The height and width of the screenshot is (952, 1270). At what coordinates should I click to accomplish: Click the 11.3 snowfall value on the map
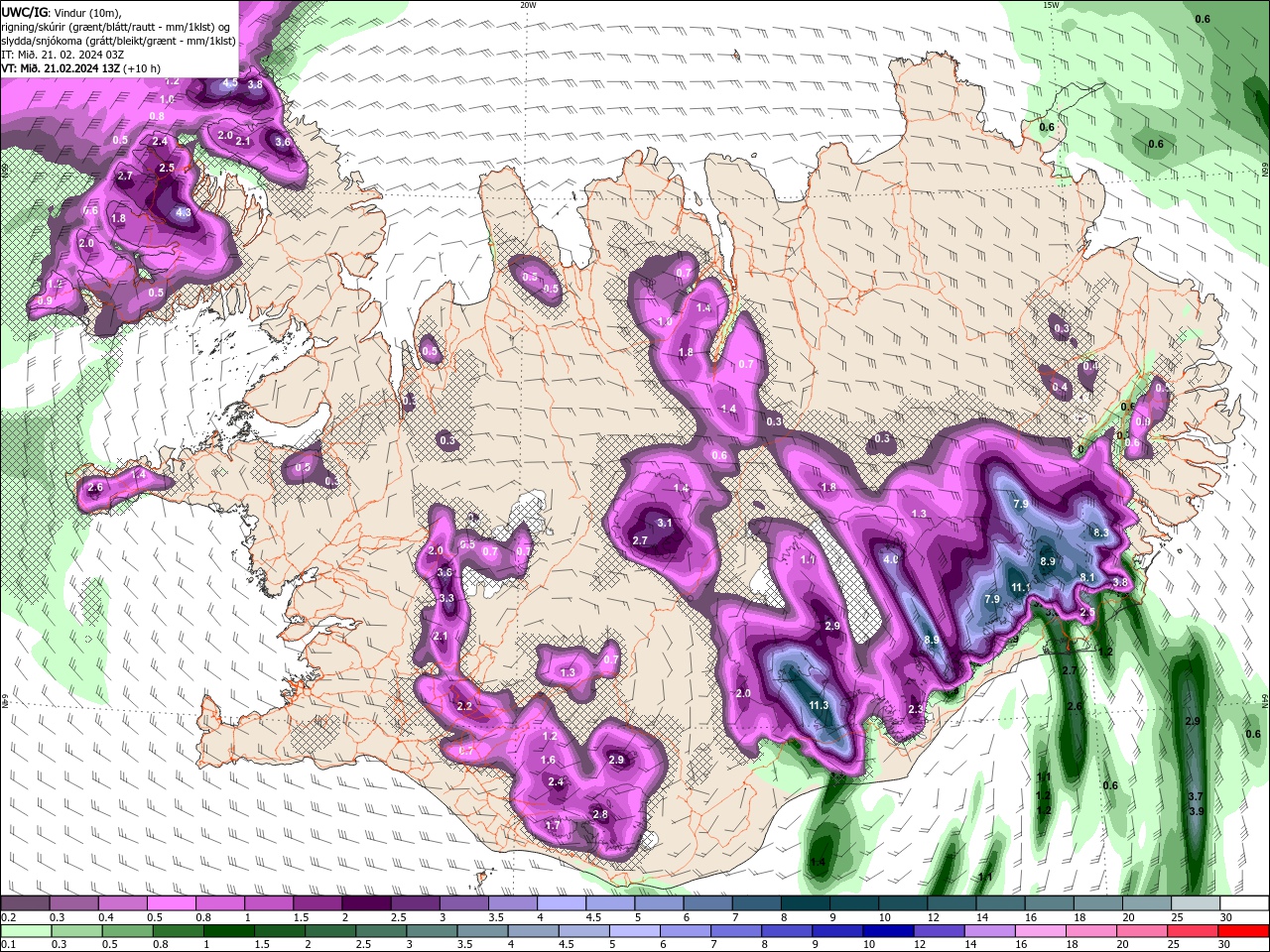tap(819, 705)
